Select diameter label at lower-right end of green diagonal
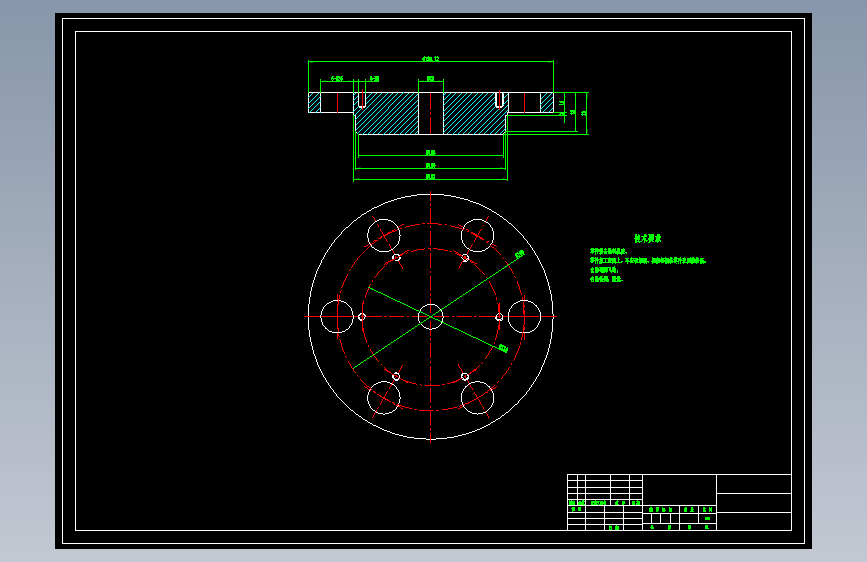The width and height of the screenshot is (867, 562). 503,348
